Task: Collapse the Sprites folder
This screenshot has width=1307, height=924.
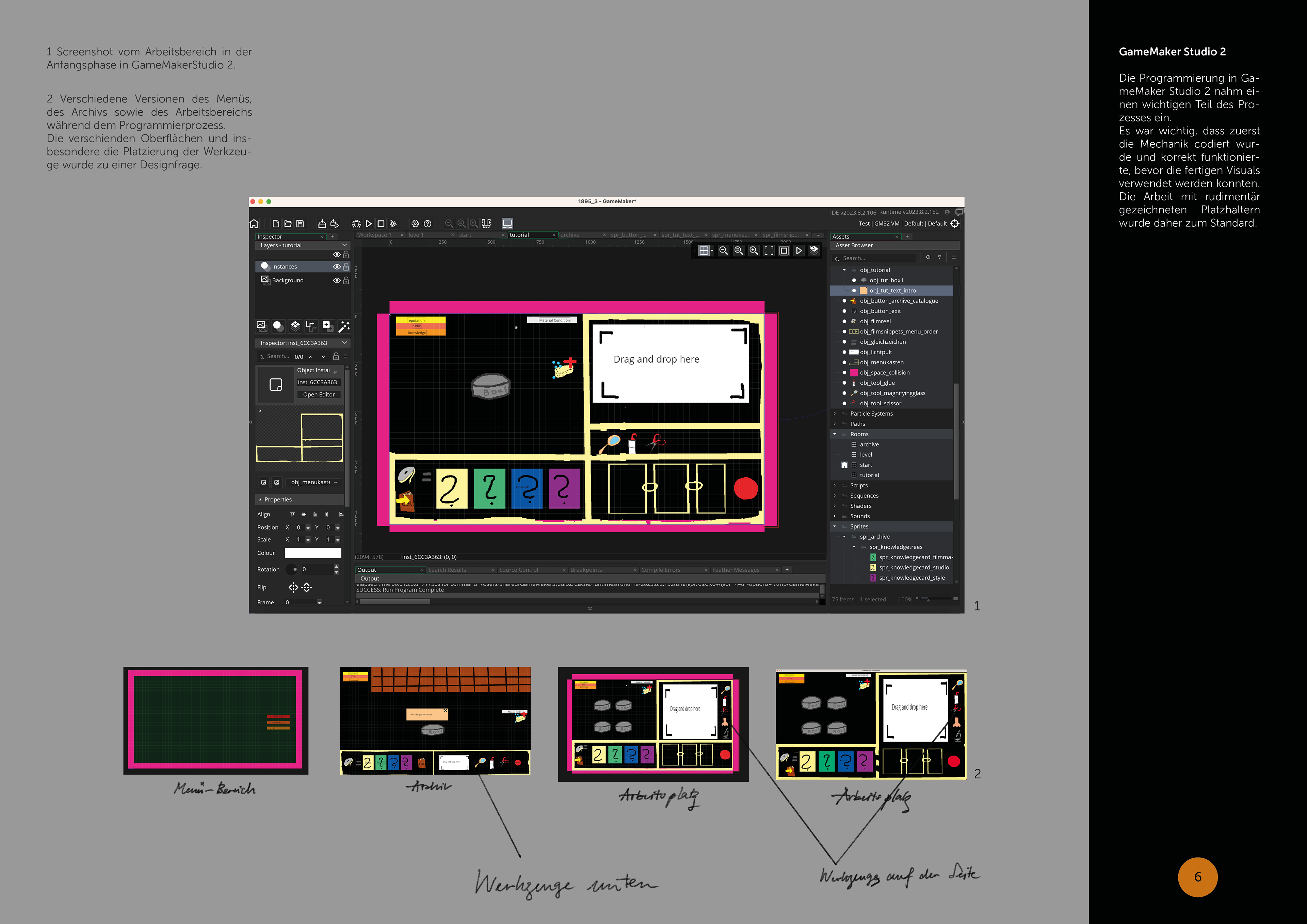Action: coord(835,526)
